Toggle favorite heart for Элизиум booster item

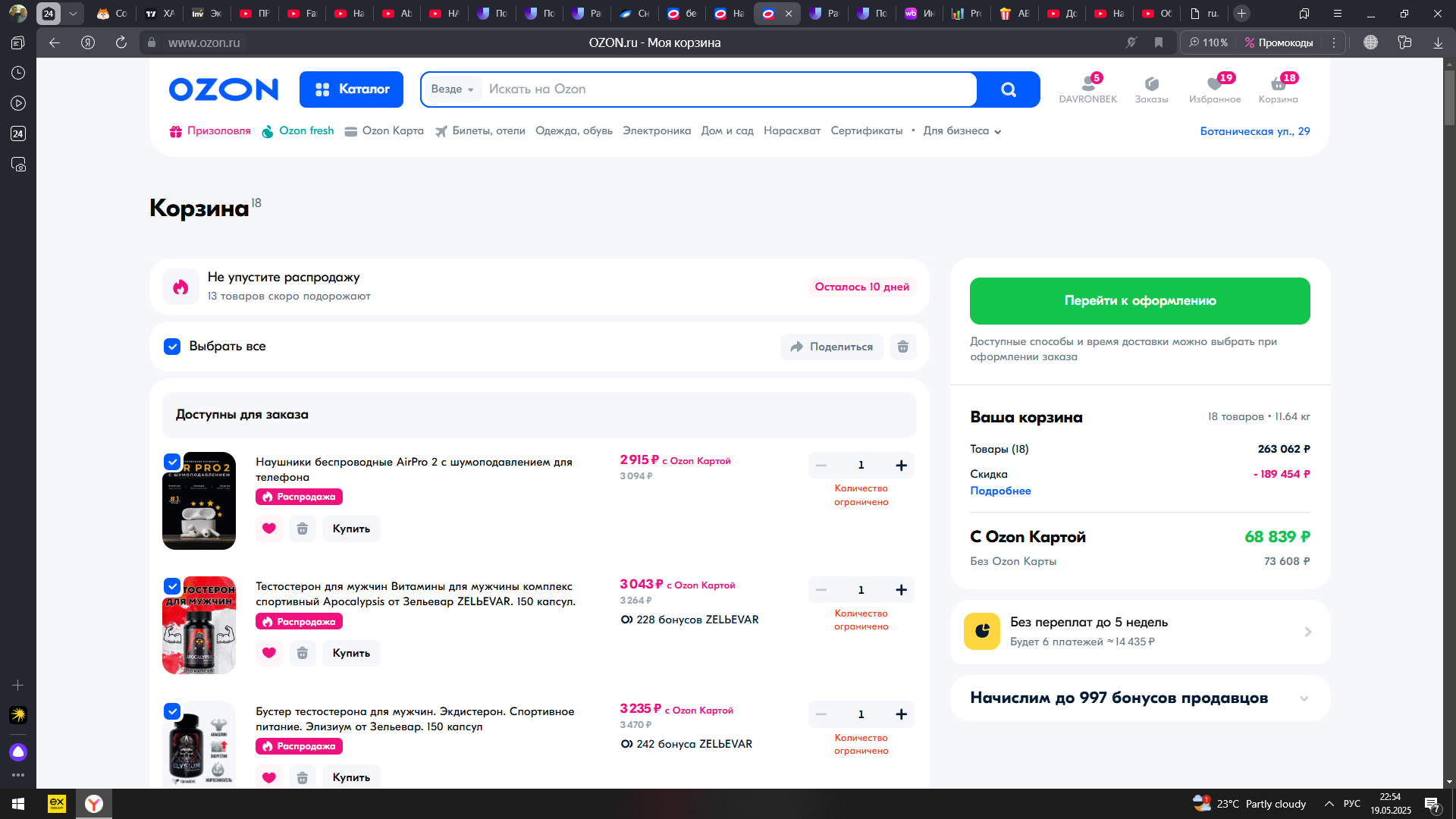(x=269, y=777)
